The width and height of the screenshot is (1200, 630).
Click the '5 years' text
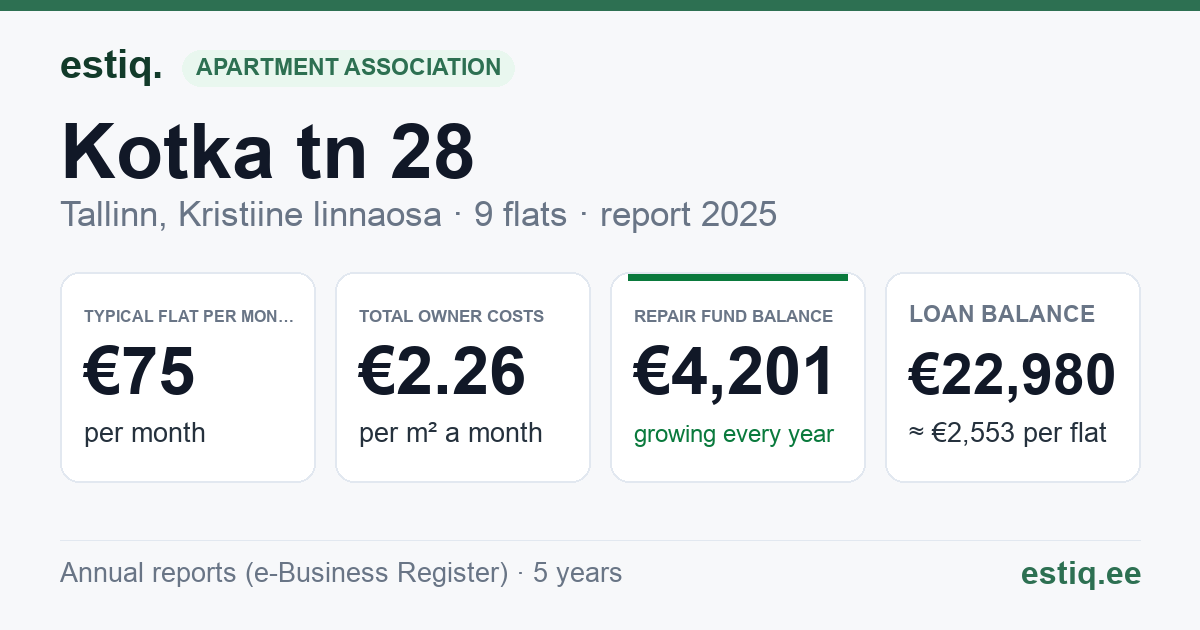pos(577,573)
